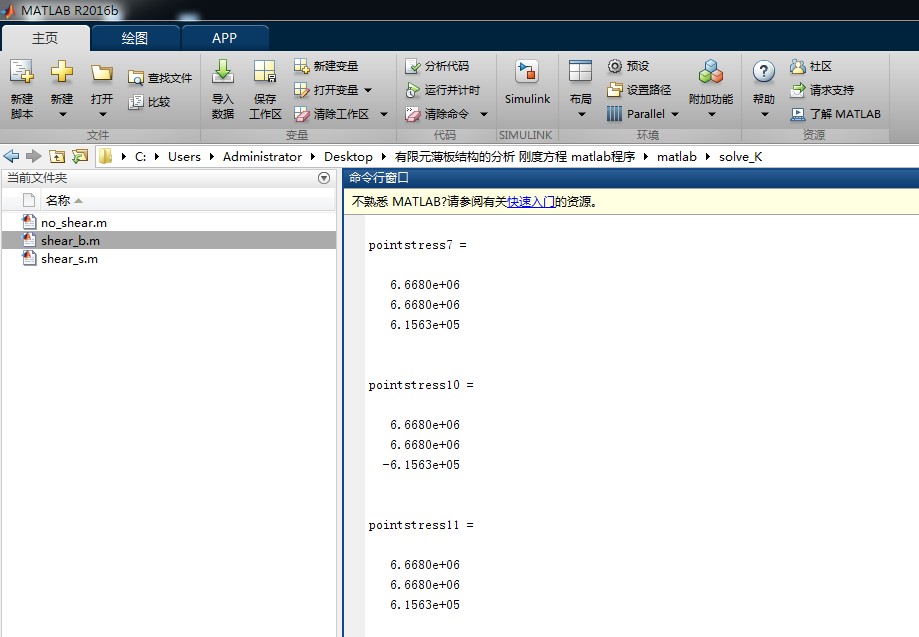Viewport: 919px width, 637px height.
Task: Click the Layout (布局) icon
Action: 580,71
